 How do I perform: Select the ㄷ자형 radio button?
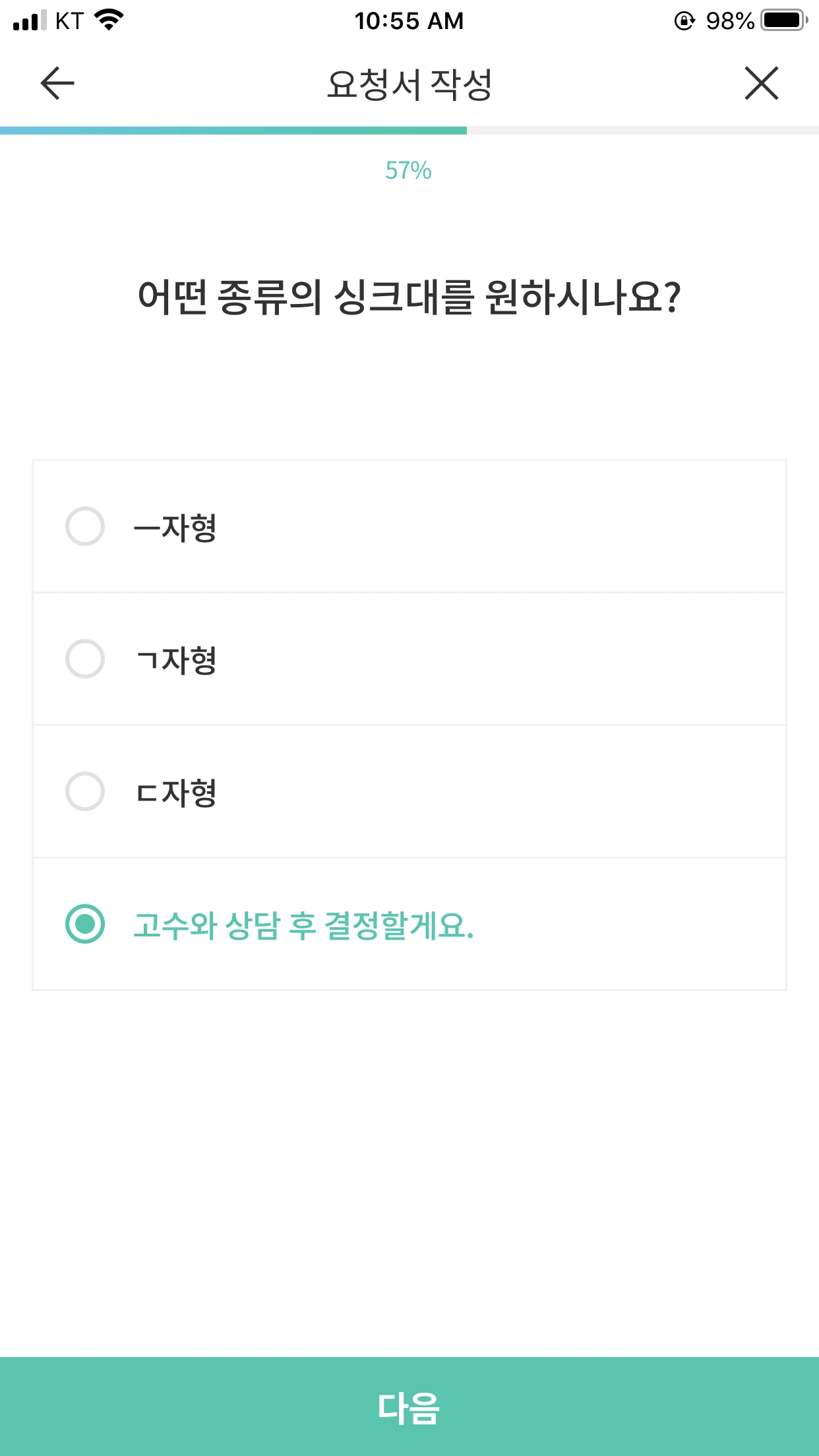pyautogui.click(x=85, y=791)
